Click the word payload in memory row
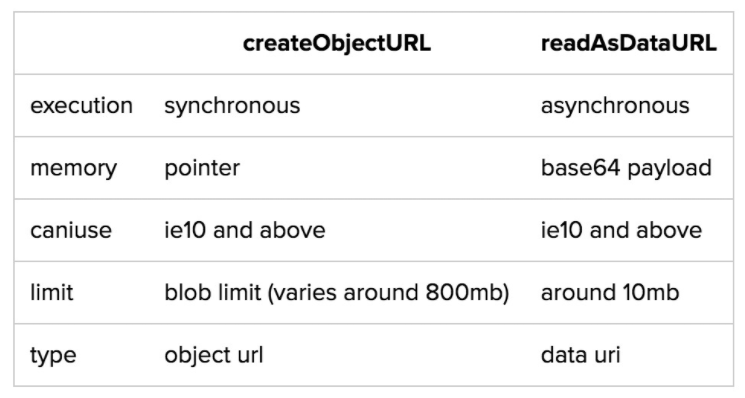The height and width of the screenshot is (398, 745). 669,170
